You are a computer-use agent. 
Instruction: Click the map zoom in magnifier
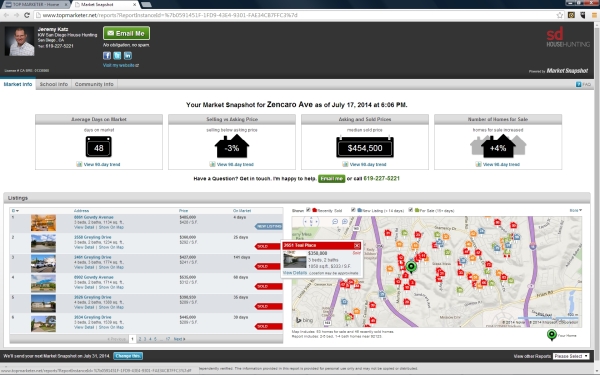pos(345,222)
